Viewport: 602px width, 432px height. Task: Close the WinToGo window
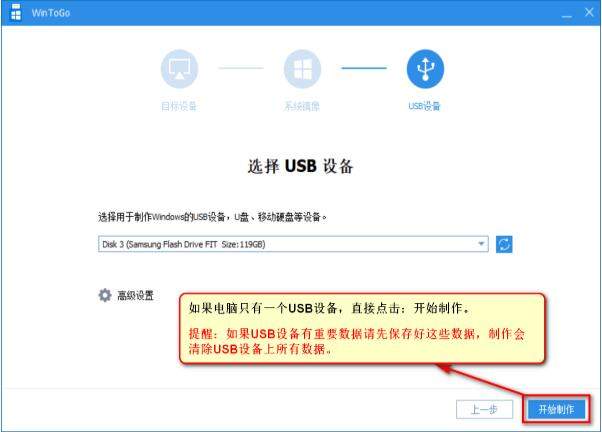click(x=589, y=12)
